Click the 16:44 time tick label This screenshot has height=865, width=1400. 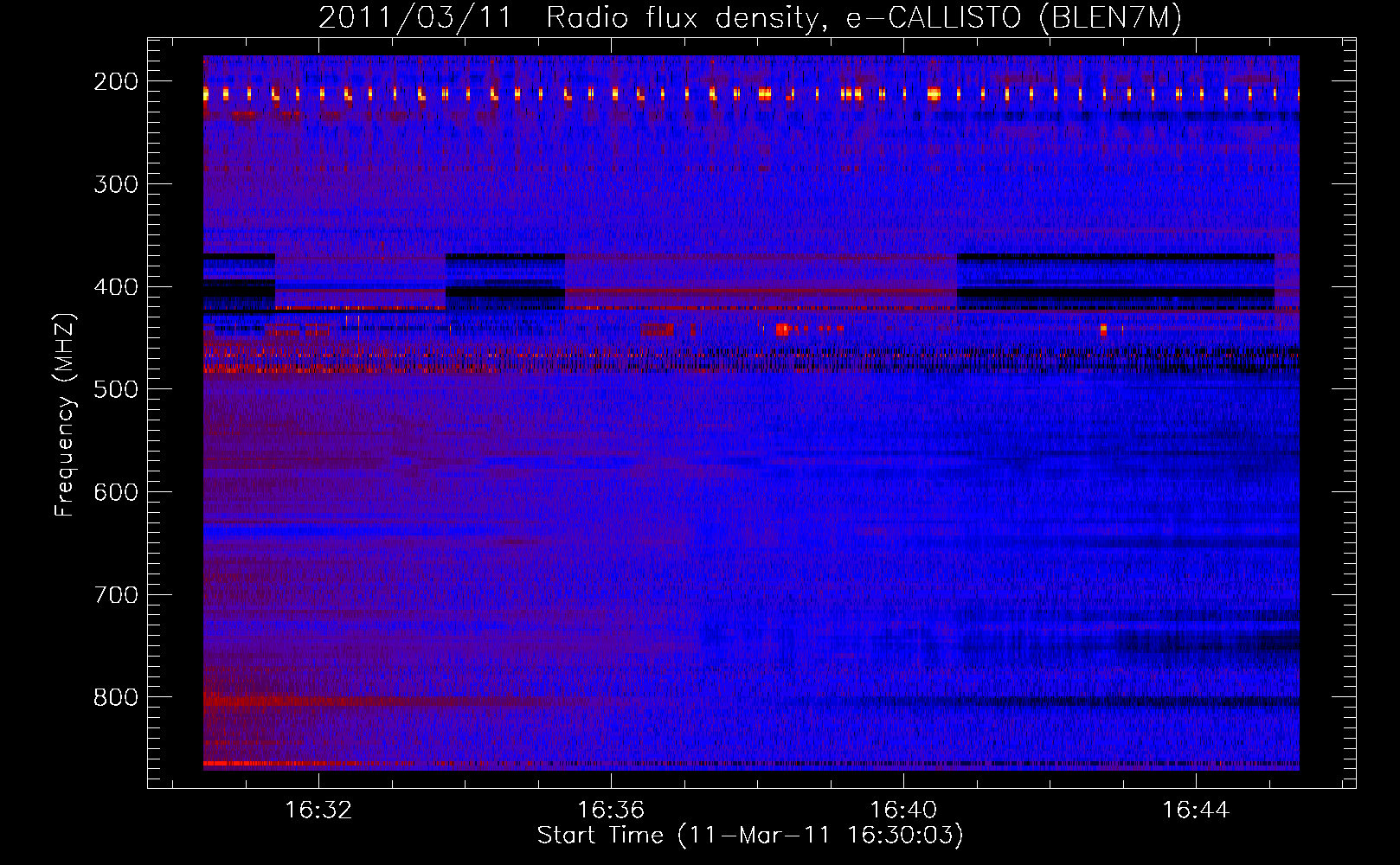point(1196,811)
